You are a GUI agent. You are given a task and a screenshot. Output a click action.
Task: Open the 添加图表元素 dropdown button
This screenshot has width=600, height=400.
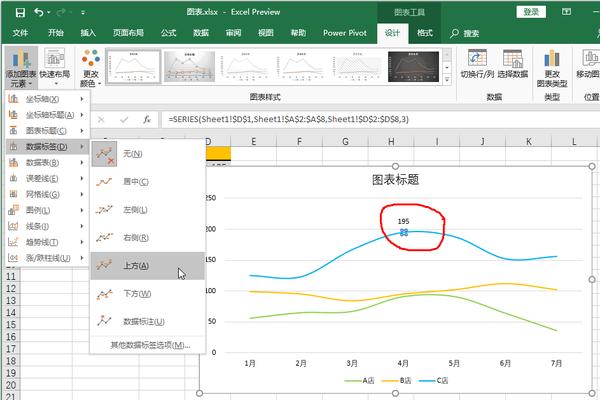coord(21,67)
